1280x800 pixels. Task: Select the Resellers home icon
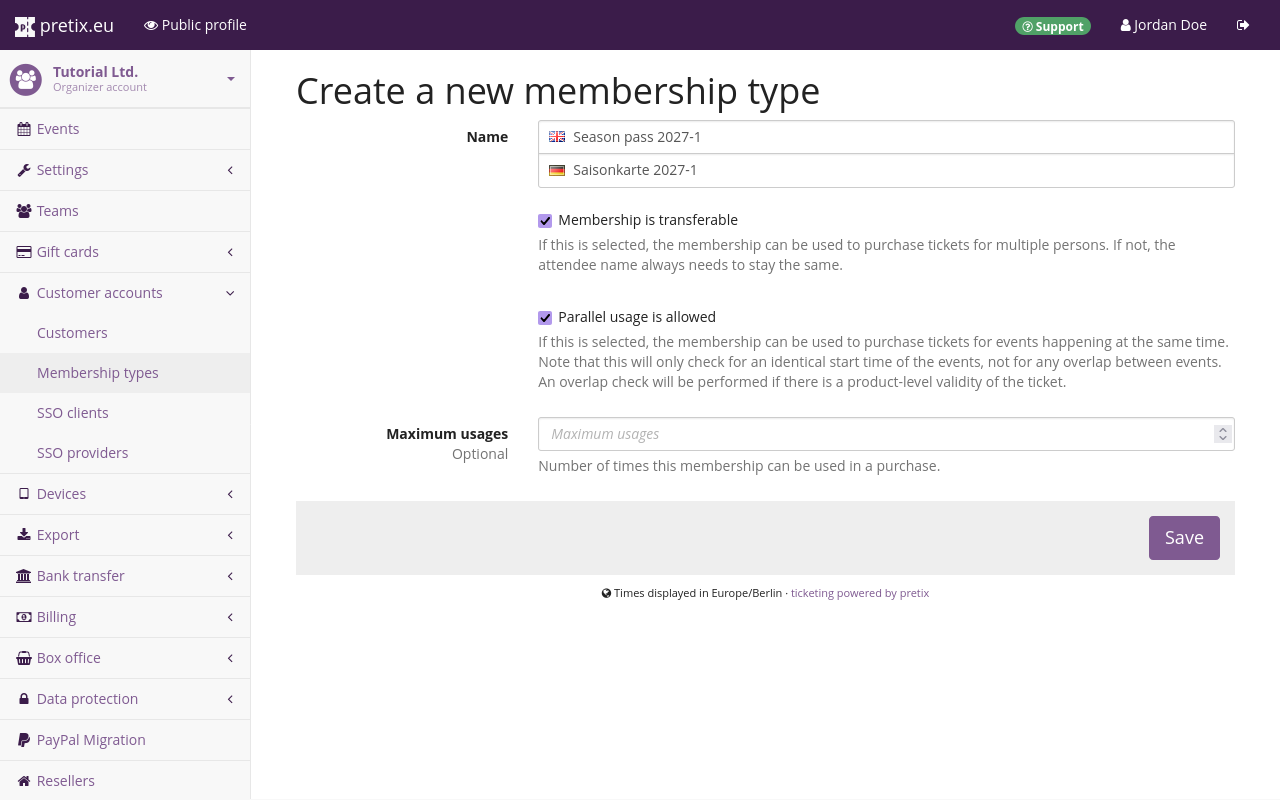point(23,780)
